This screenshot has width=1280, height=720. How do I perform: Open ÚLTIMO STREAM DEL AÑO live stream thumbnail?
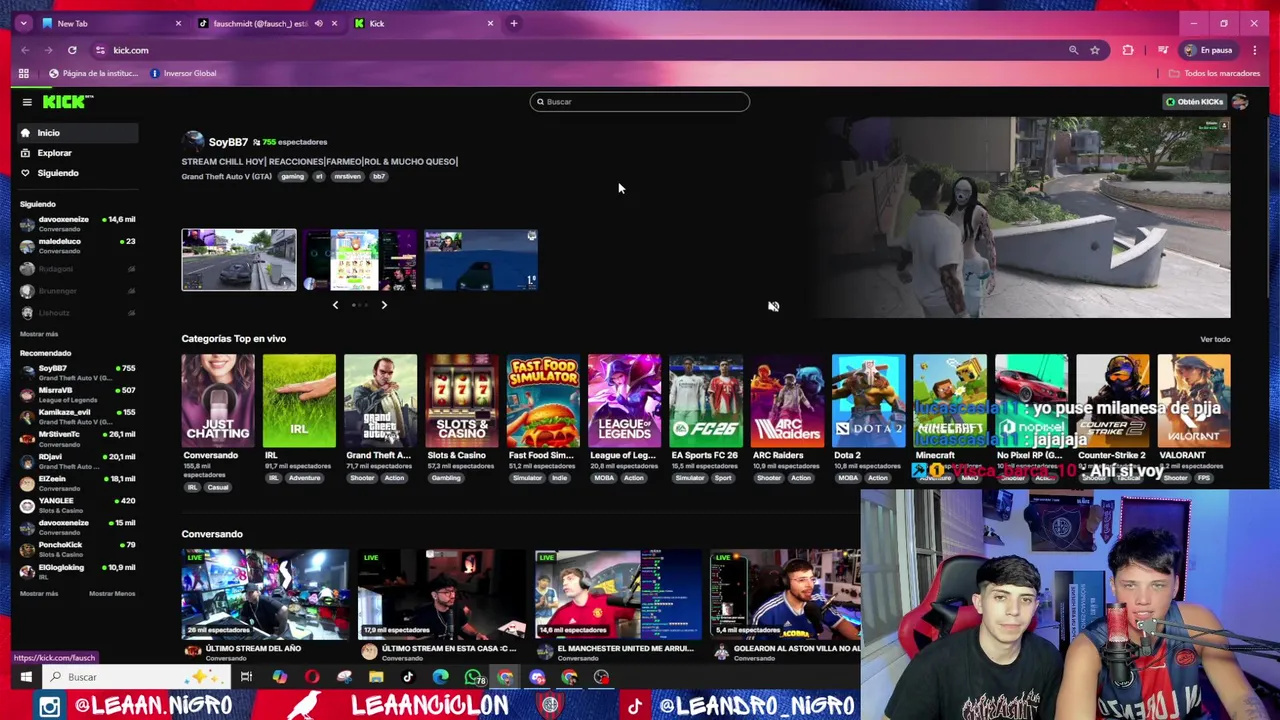[x=265, y=594]
